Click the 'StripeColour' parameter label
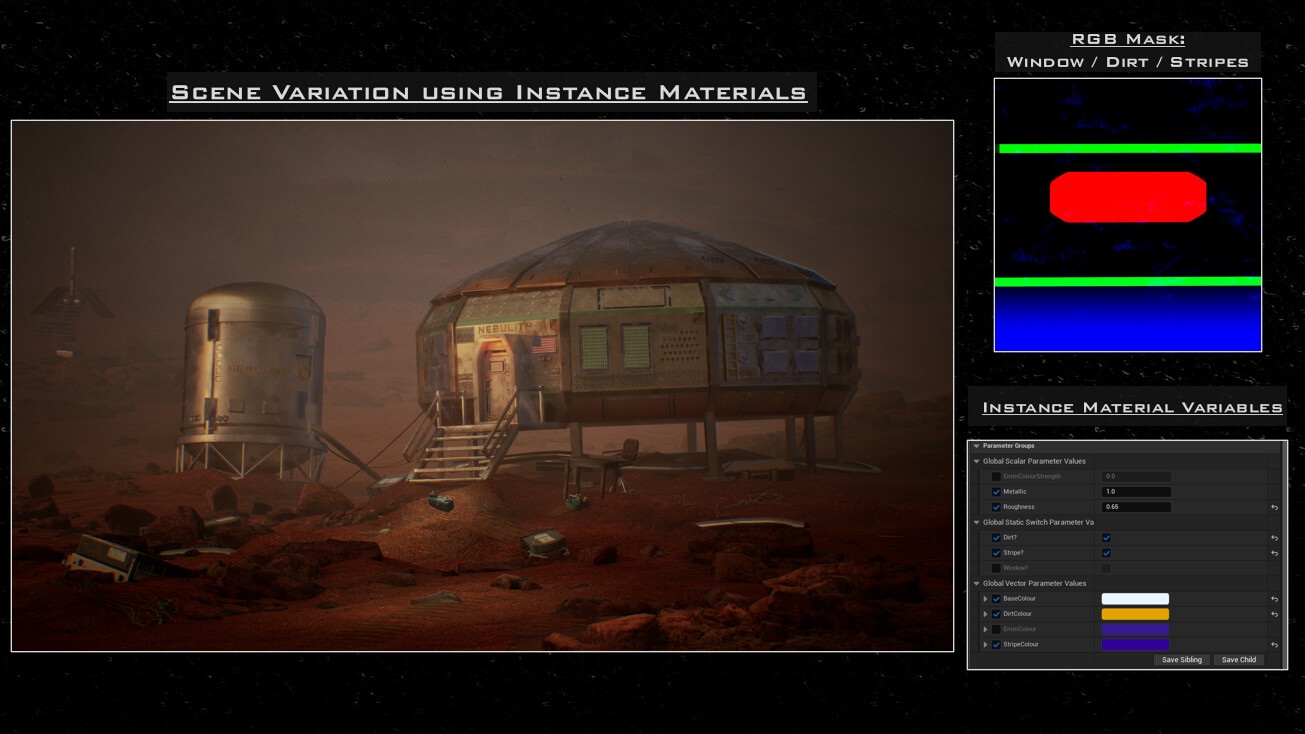Screen dimensions: 1305x734 click(1021, 644)
